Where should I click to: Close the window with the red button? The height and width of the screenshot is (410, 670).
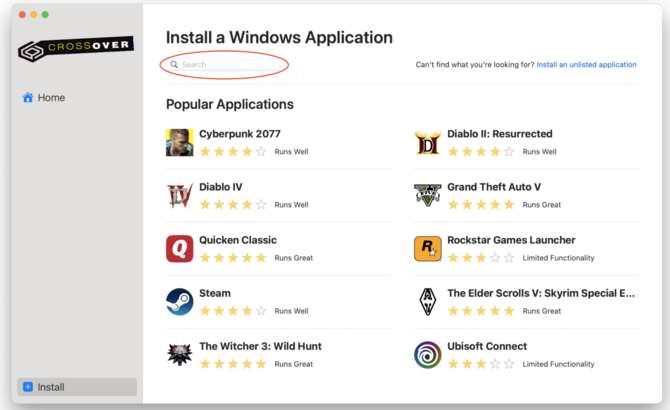tap(22, 15)
